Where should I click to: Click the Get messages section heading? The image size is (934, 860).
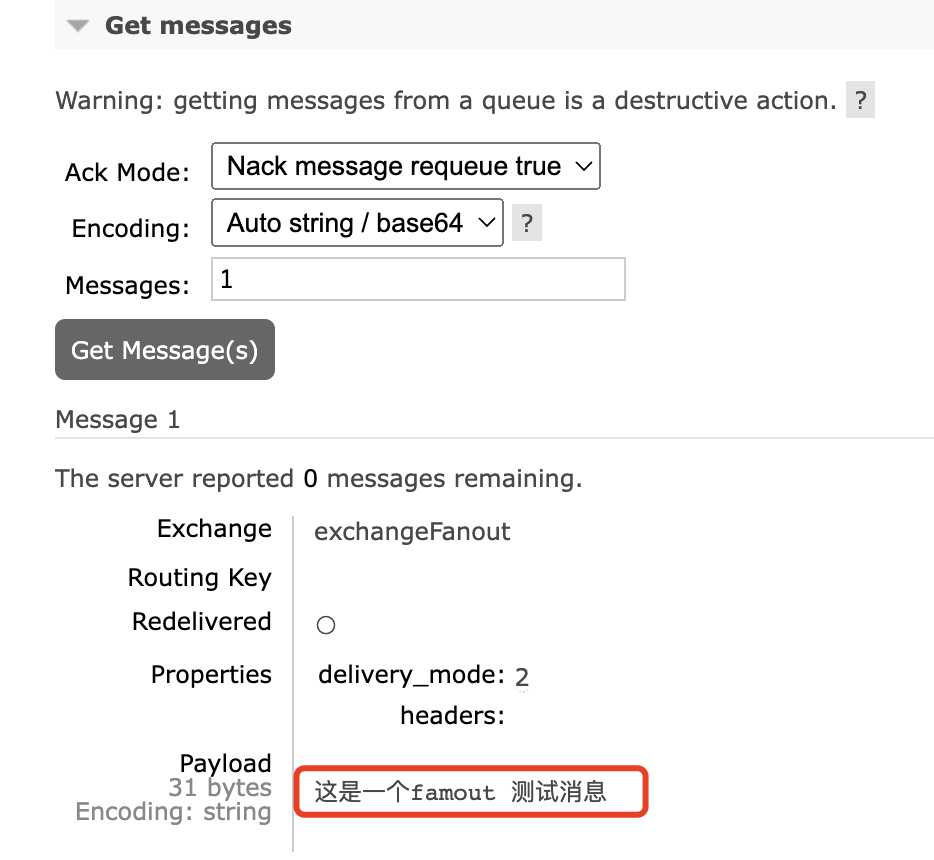(x=198, y=26)
